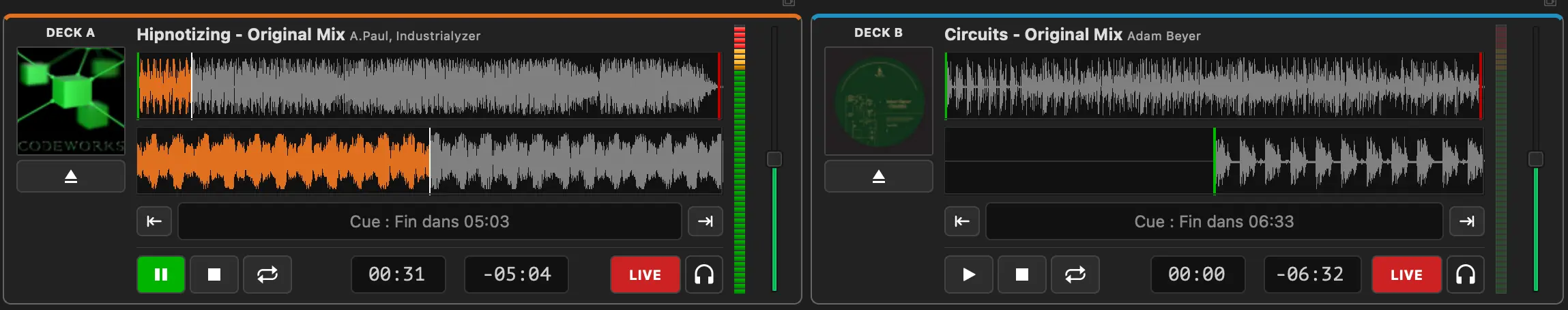This screenshot has width=1568, height=310.
Task: Click remaining time -05:04 on Deck A
Action: click(x=517, y=274)
